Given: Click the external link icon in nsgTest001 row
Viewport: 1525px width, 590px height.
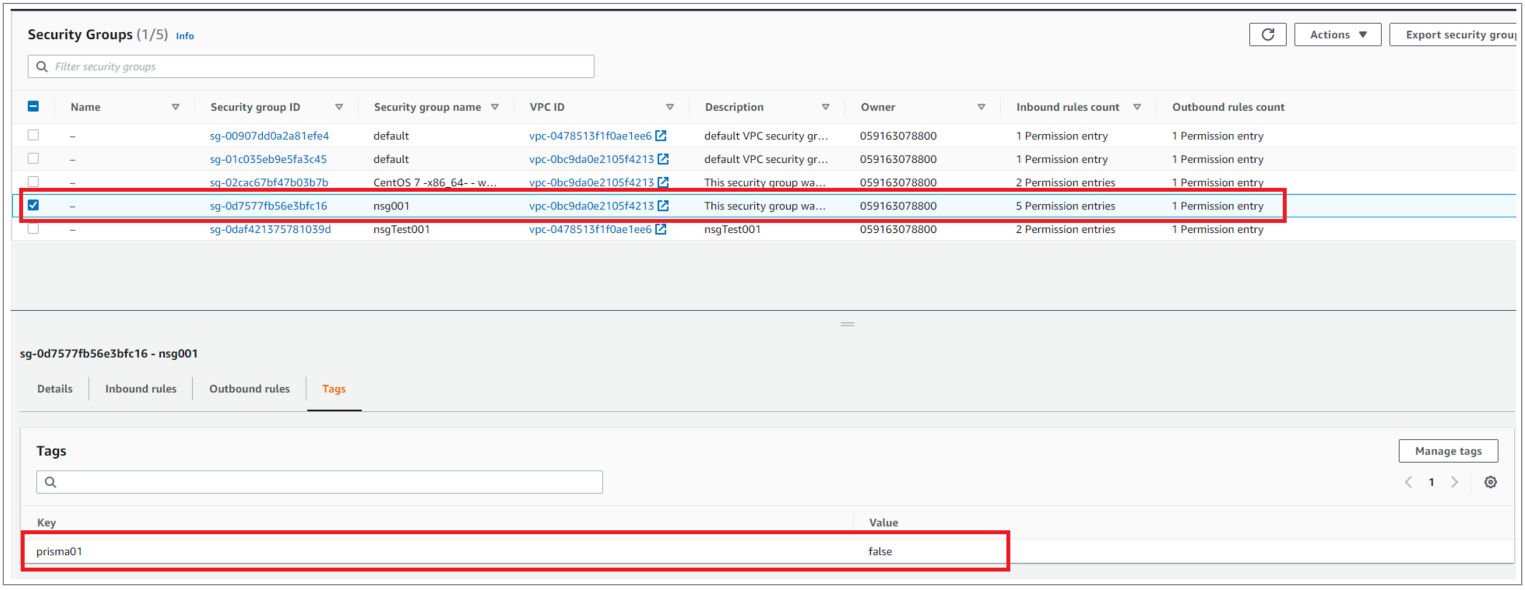Looking at the screenshot, I should (x=661, y=229).
